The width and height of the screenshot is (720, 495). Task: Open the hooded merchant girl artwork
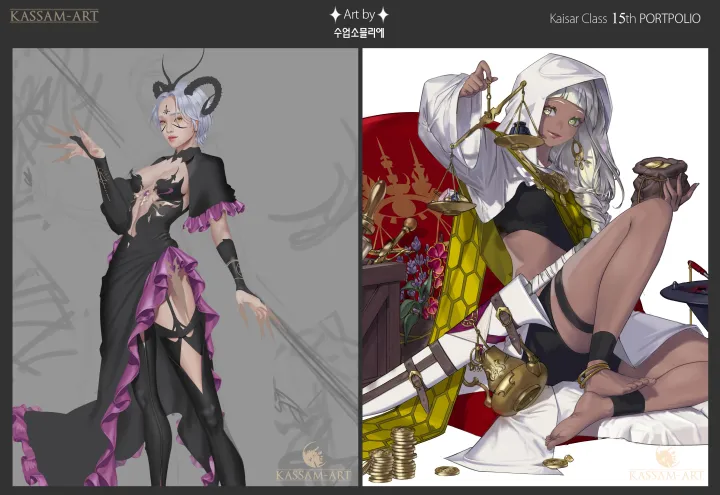click(x=535, y=267)
